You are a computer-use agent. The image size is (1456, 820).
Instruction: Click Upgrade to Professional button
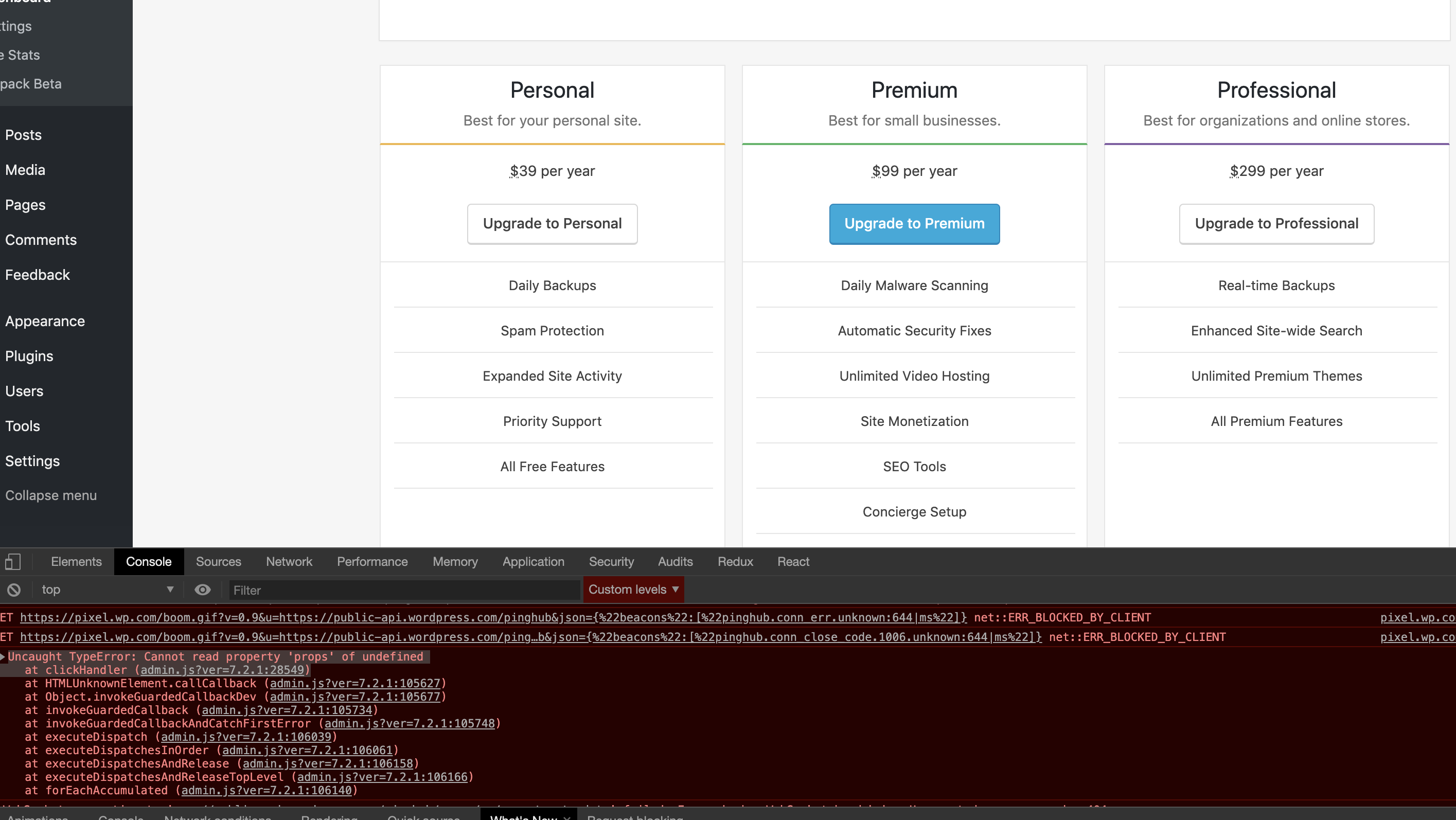tap(1276, 224)
